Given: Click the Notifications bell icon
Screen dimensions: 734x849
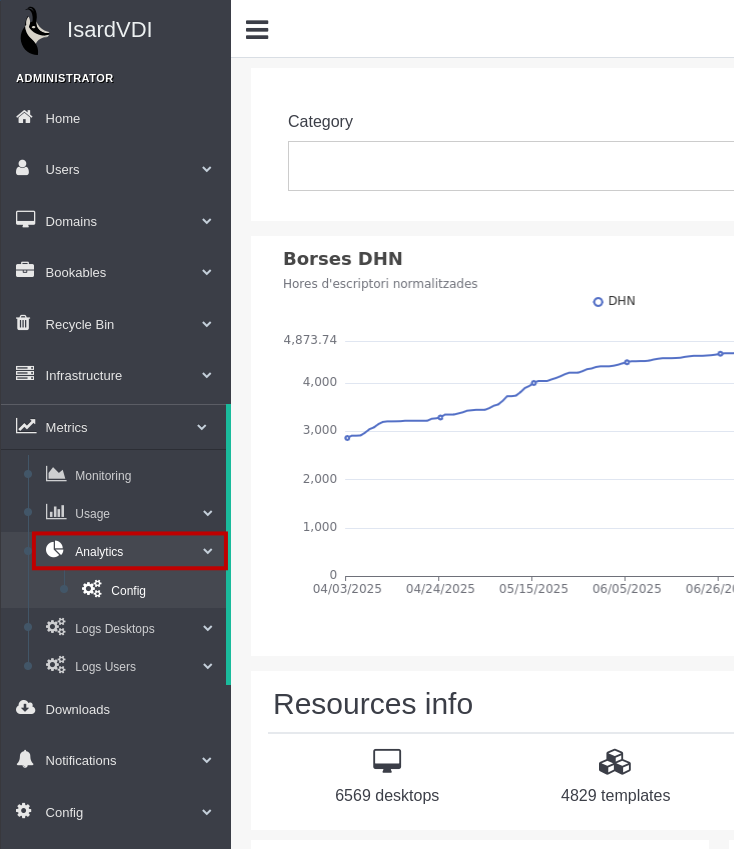Looking at the screenshot, I should click(x=25, y=760).
